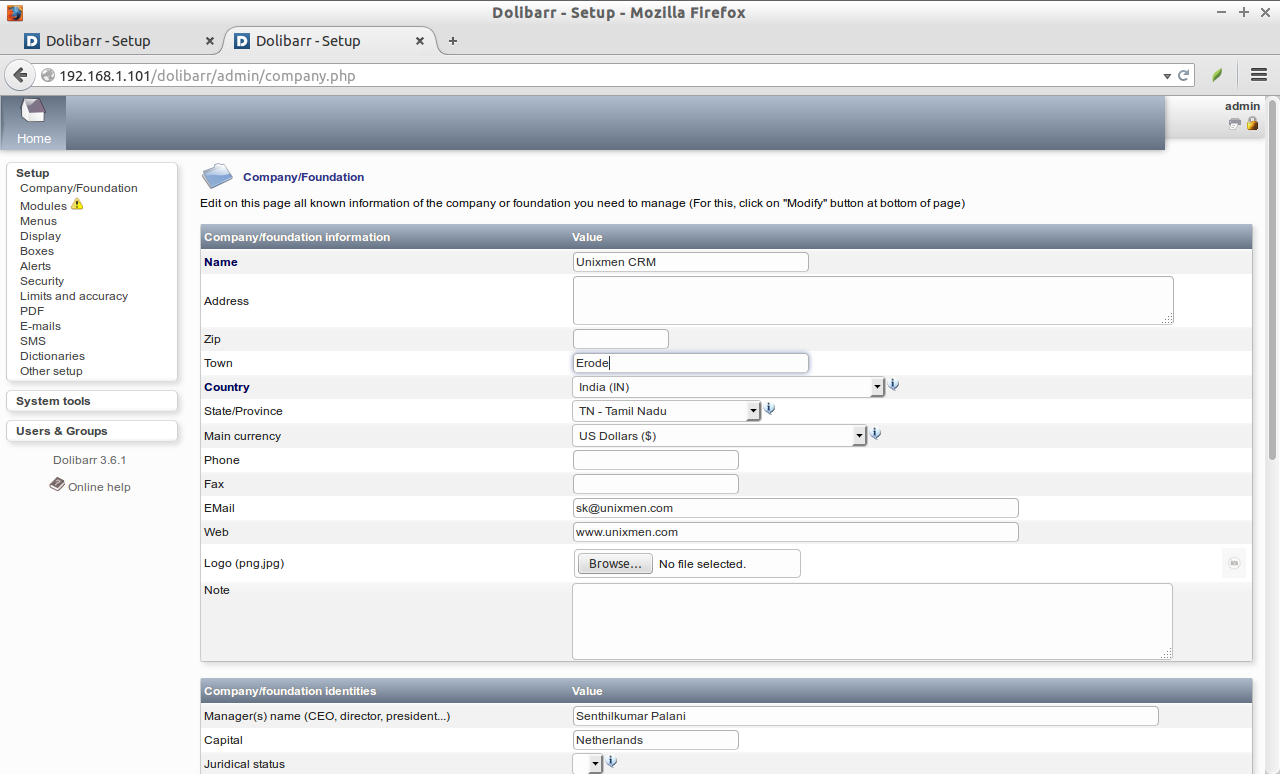Click the info icon next to Country
The width and height of the screenshot is (1280, 774).
894,385
